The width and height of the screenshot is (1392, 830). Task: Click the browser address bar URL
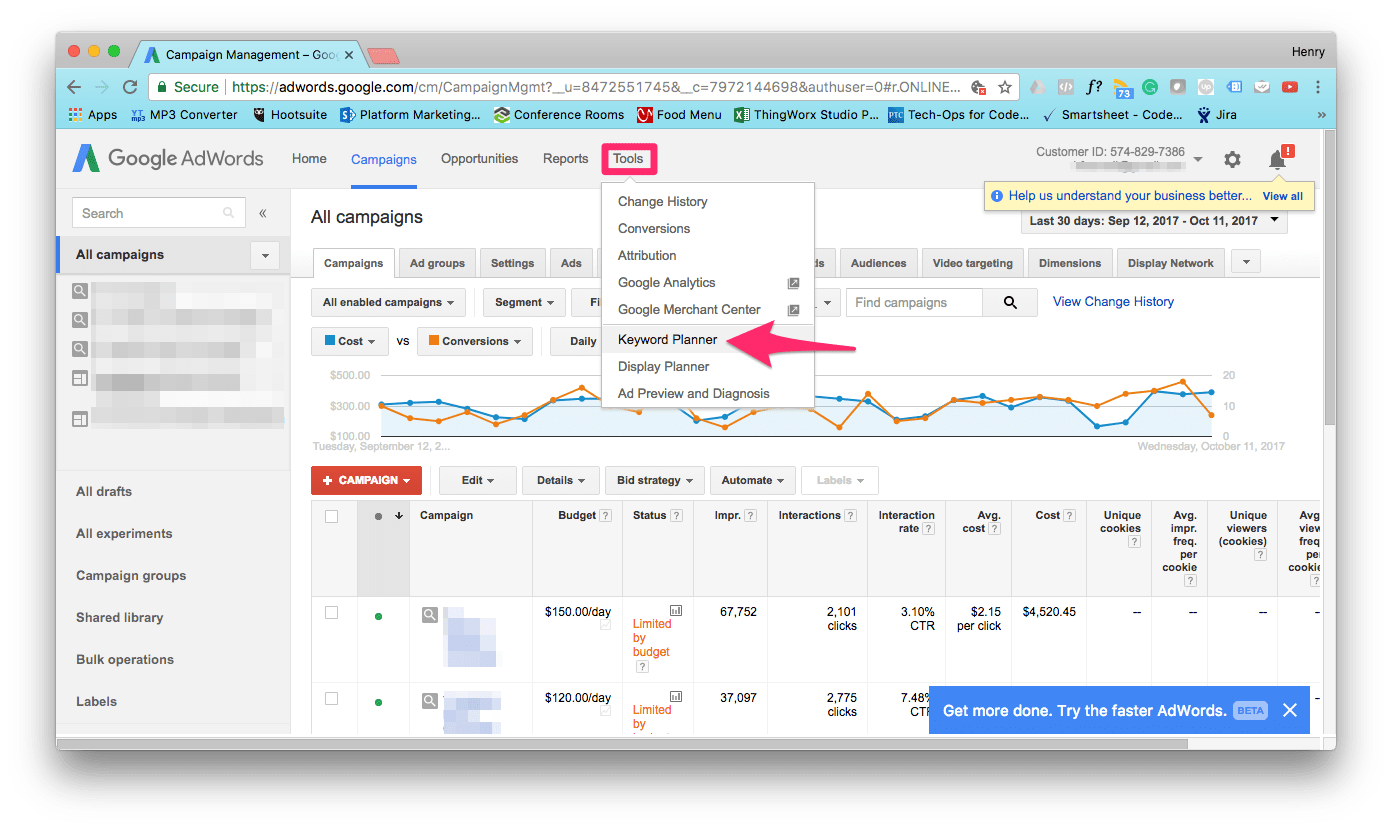(x=596, y=87)
